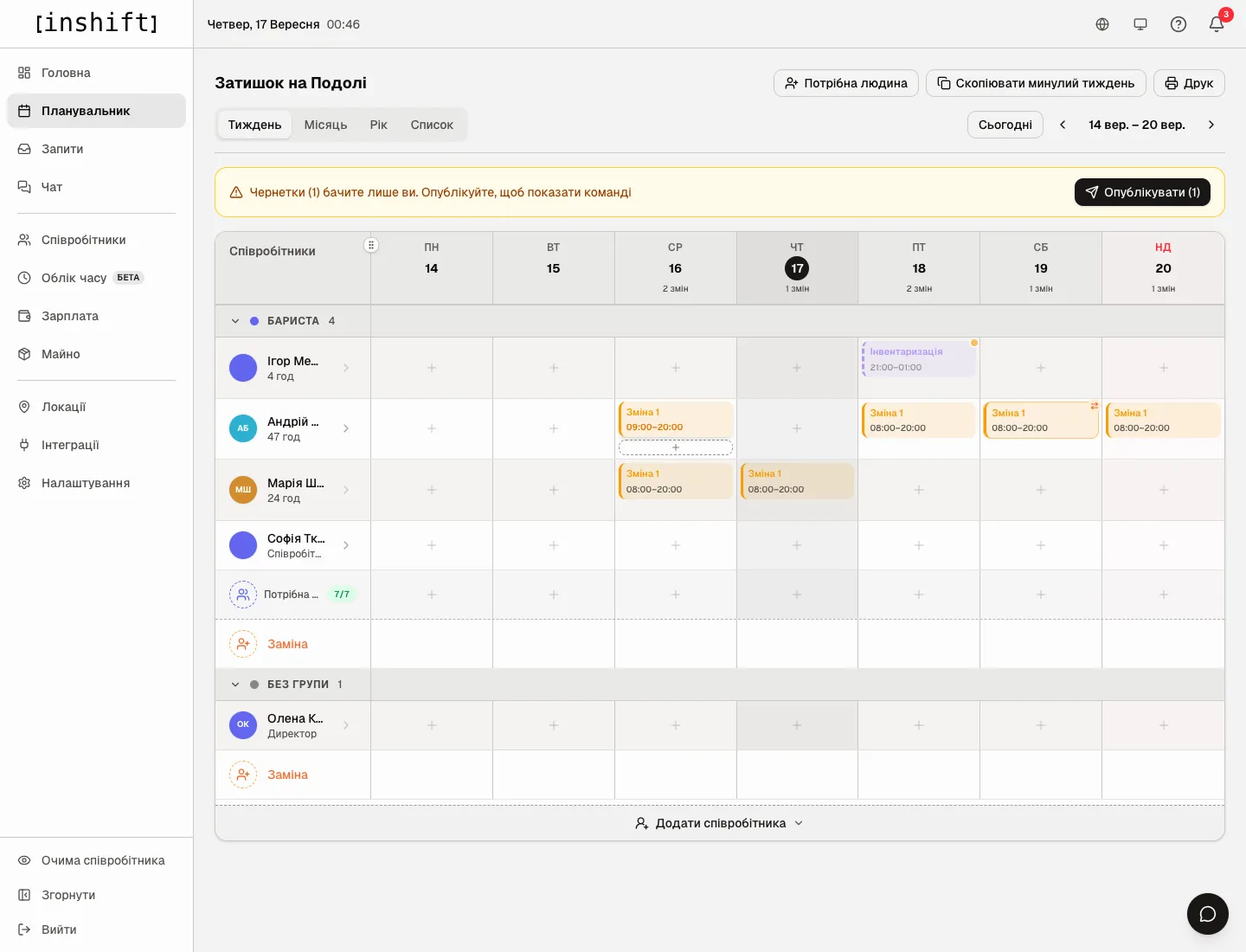Click Андрій's avatar with initials АБ
This screenshot has width=1246, height=952.
point(243,428)
